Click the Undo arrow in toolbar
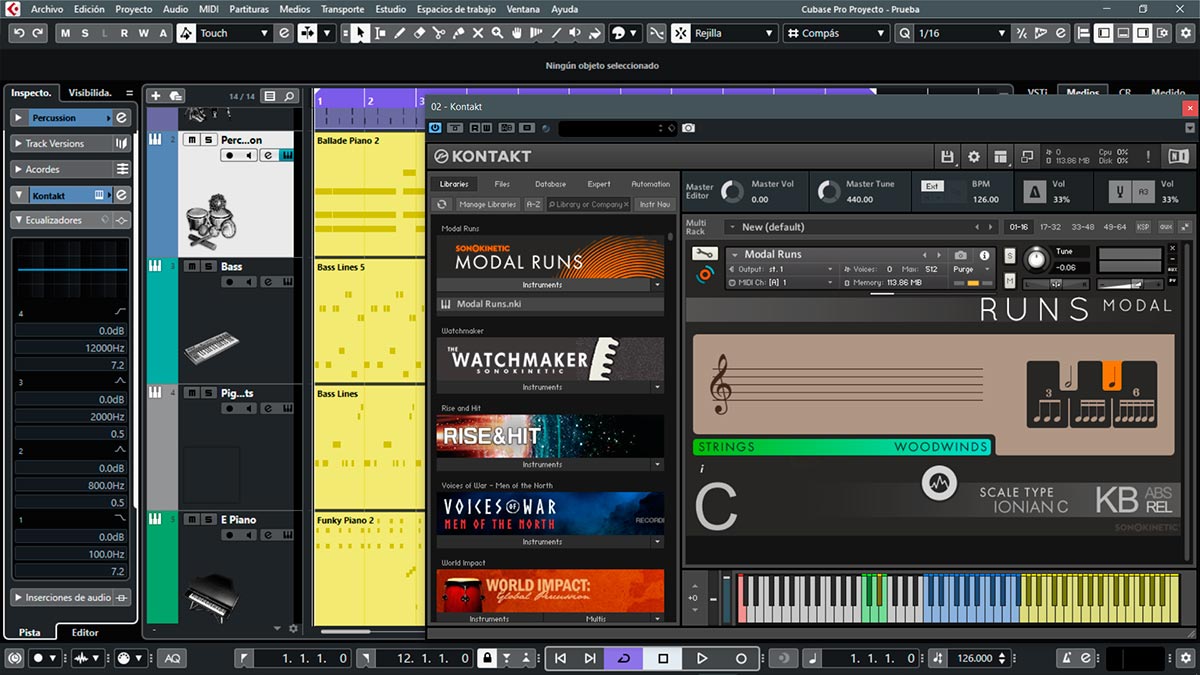Image resolution: width=1200 pixels, height=675 pixels. pos(19,33)
